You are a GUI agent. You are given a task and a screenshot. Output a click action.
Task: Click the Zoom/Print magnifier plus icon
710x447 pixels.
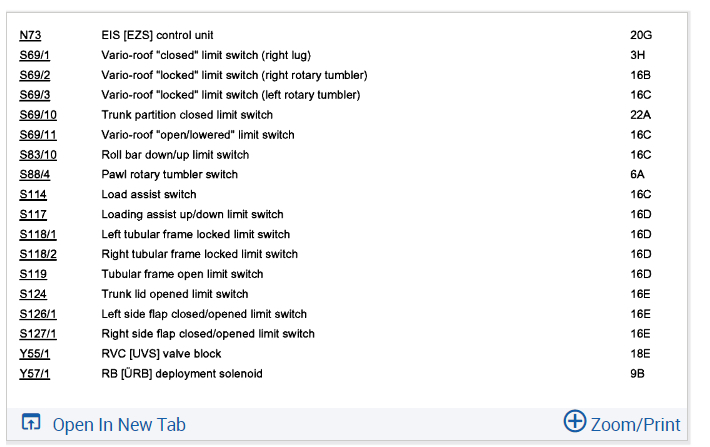coord(574,421)
